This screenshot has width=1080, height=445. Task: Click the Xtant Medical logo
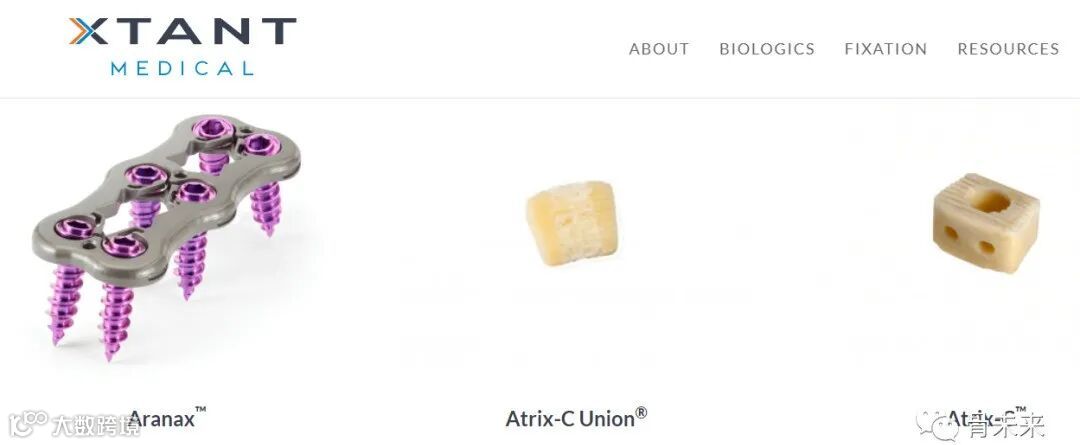183,46
